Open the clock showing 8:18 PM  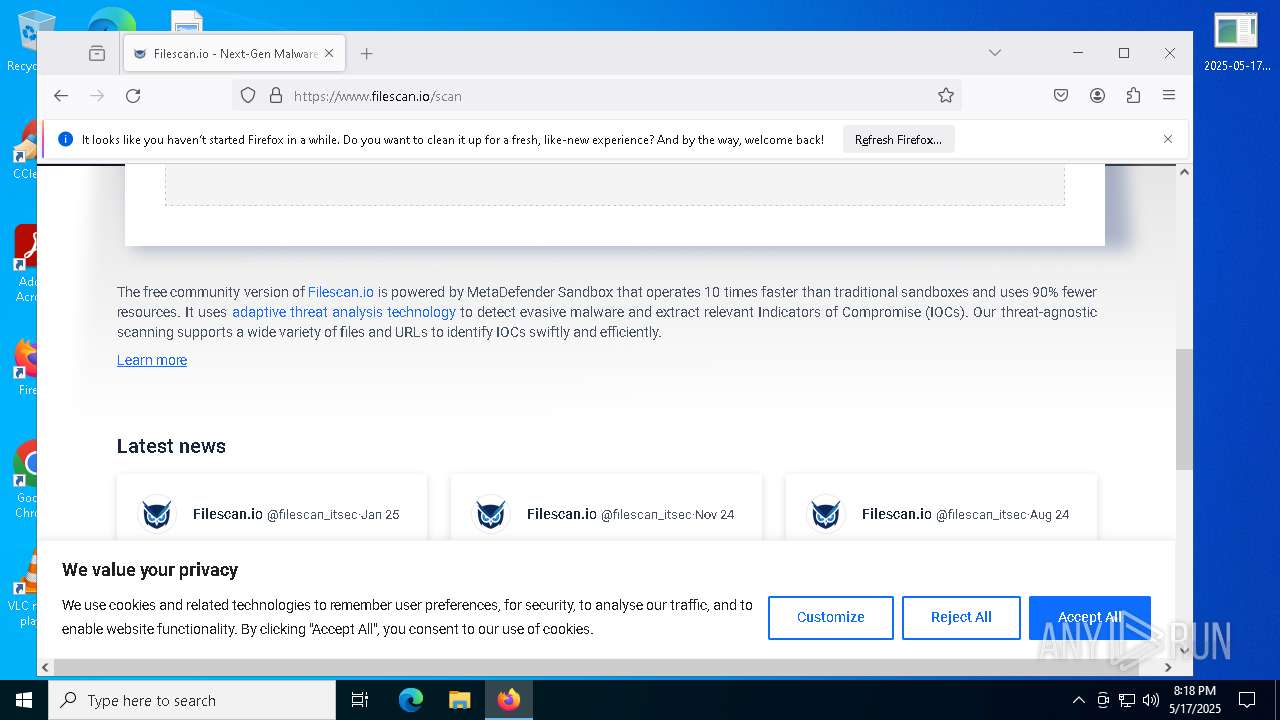(x=1195, y=700)
